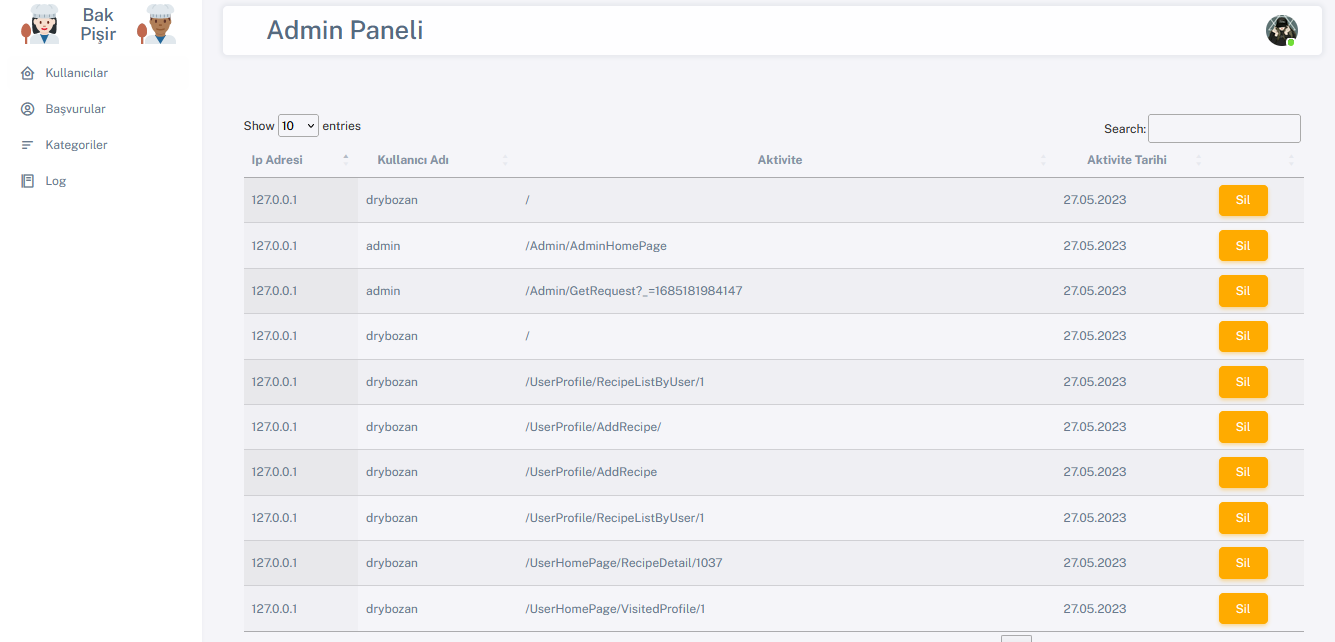
Task: Open the drybozan user link
Action: coord(391,199)
